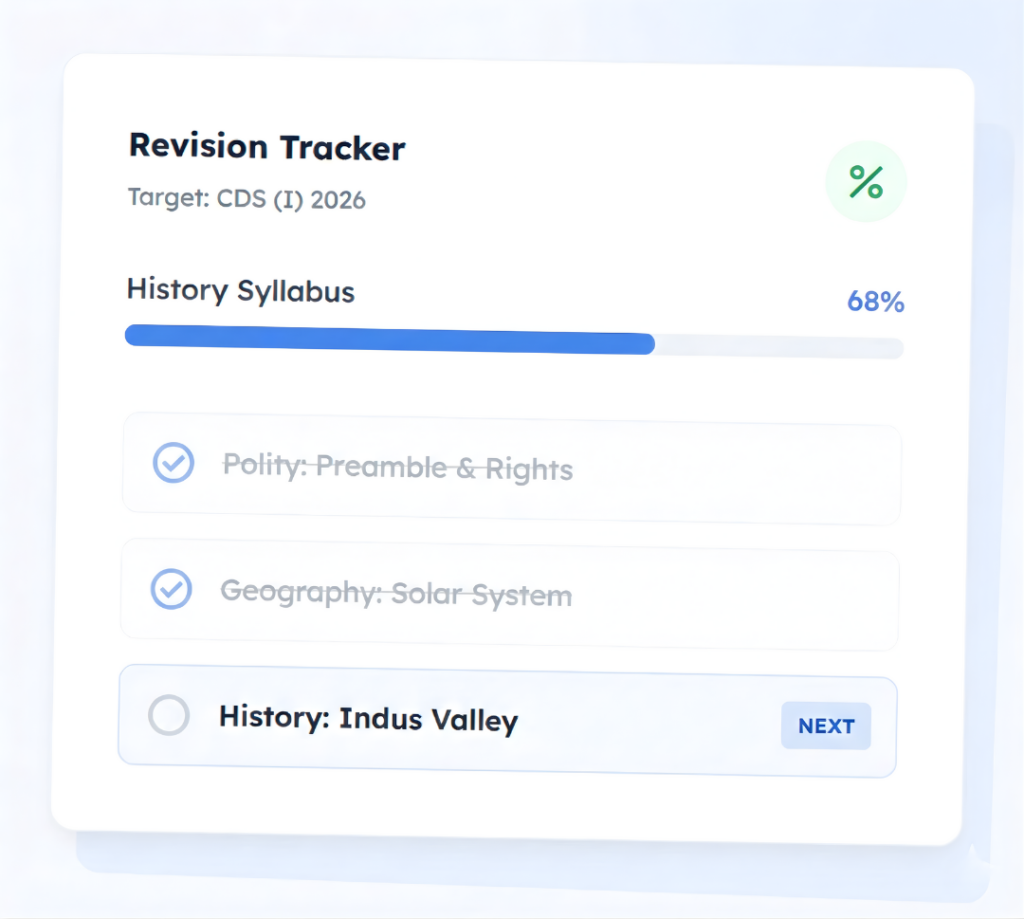1024x919 pixels.
Task: Click the blue filled portion of progress bar
Action: click(x=390, y=338)
